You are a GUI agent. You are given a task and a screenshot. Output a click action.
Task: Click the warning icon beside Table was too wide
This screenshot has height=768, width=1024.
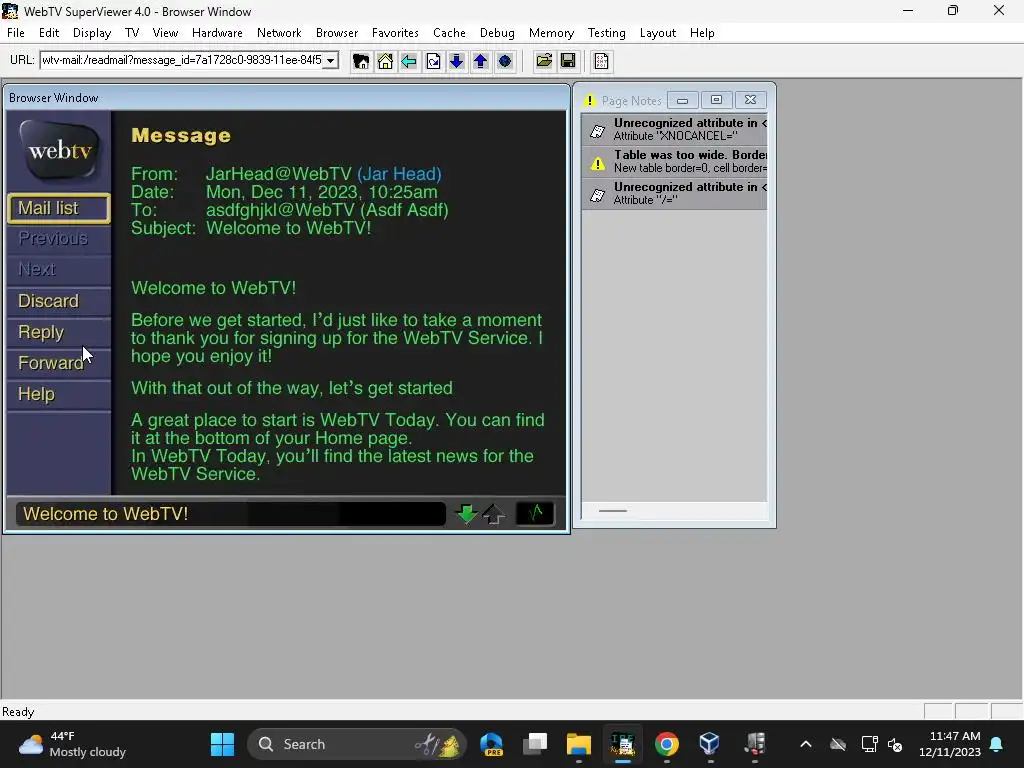(598, 163)
